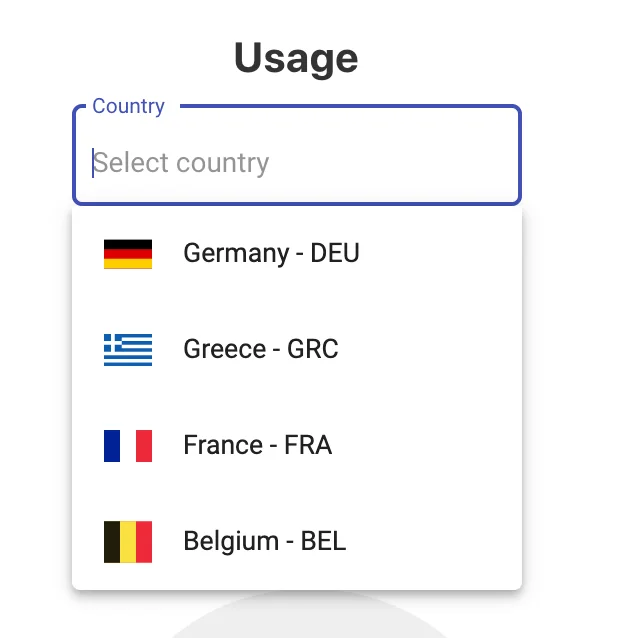Click the GRC country code text

312,349
